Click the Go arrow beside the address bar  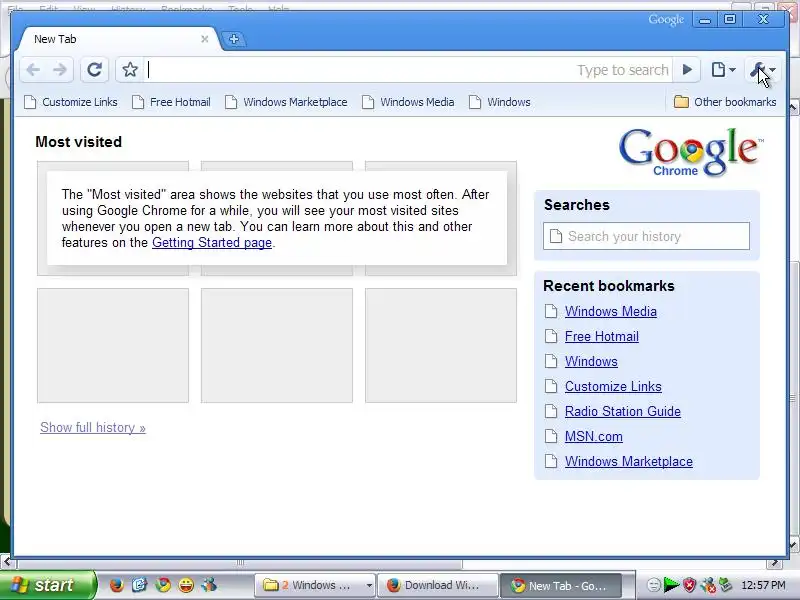coord(687,69)
